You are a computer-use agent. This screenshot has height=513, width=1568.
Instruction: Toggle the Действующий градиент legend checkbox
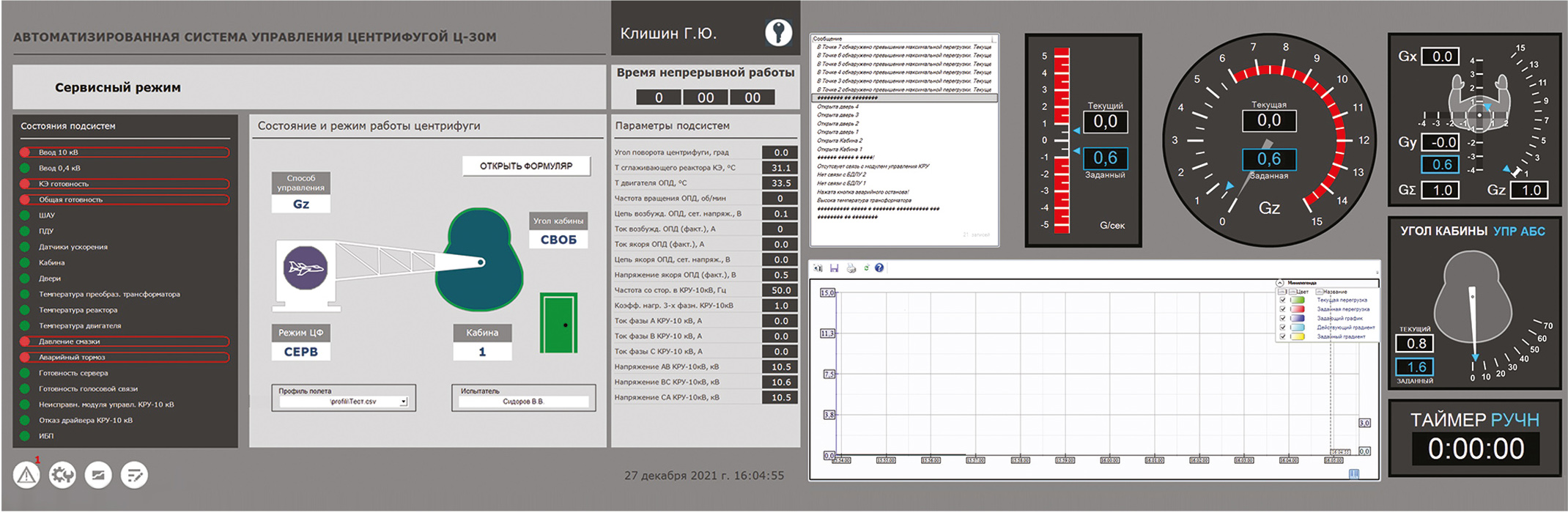[1282, 328]
